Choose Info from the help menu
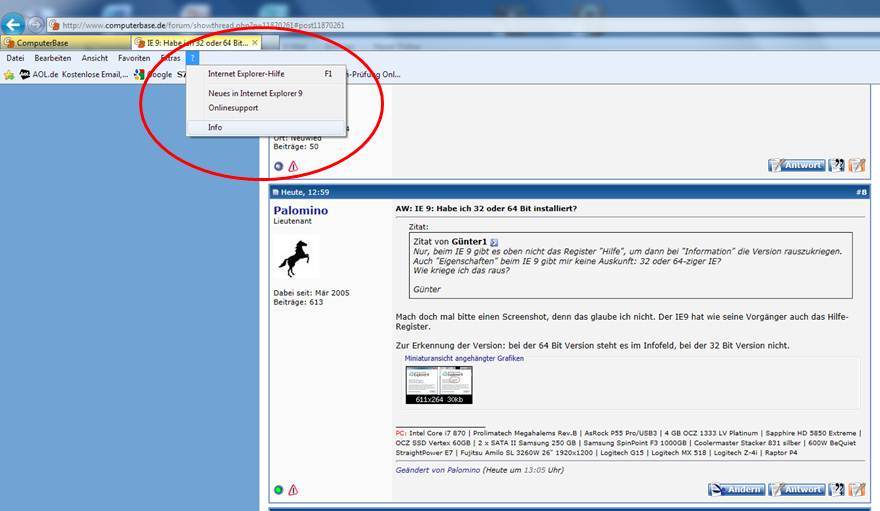This screenshot has width=880, height=511. click(267, 127)
